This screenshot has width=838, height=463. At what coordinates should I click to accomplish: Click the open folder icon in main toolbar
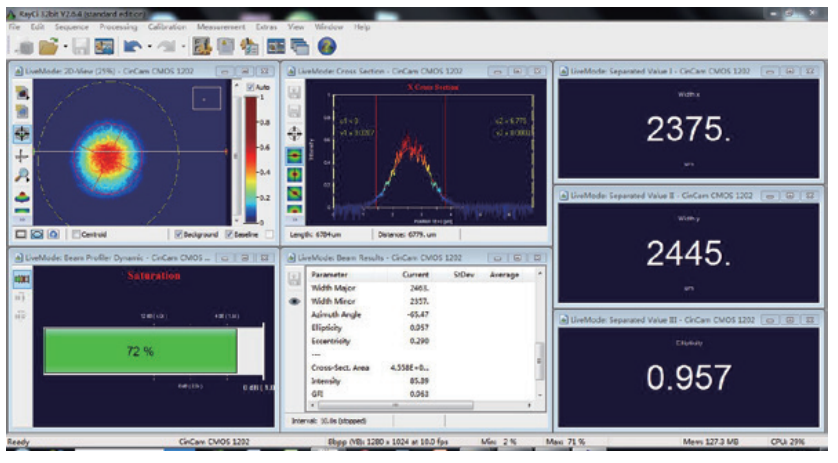(48, 46)
